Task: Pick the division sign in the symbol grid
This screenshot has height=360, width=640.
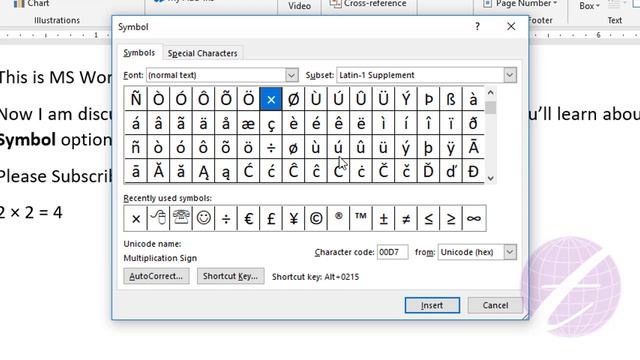Action: click(x=271, y=147)
